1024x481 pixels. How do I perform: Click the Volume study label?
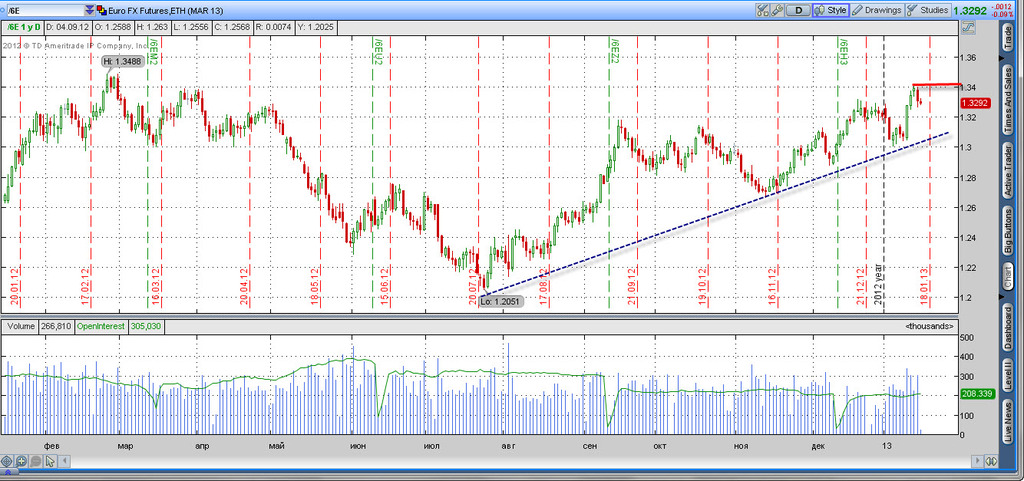pyautogui.click(x=21, y=325)
